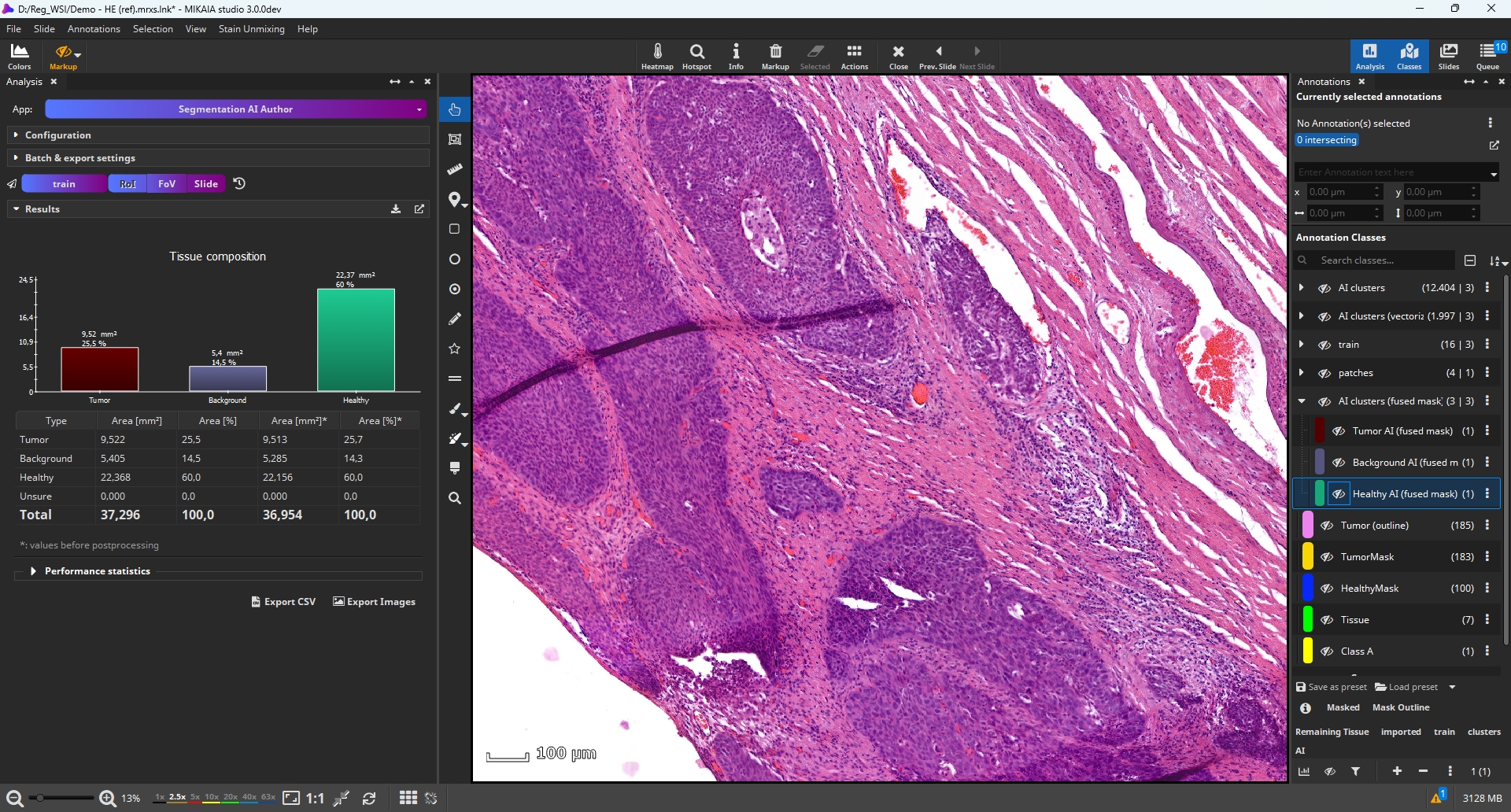Expand the Configuration section
1511x812 pixels.
pyautogui.click(x=16, y=135)
